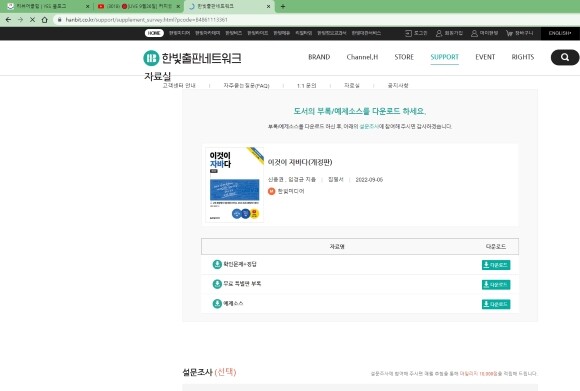The height and width of the screenshot is (391, 580).
Task: Open the SUPPORT menu
Action: click(445, 57)
